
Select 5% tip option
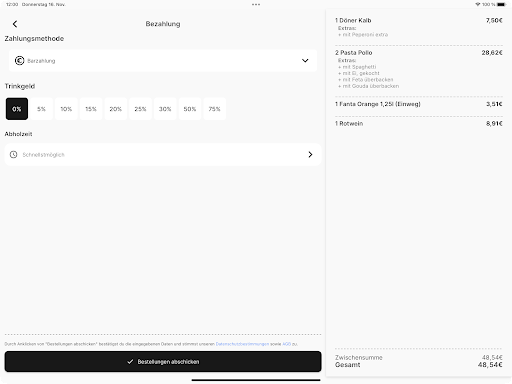click(41, 109)
